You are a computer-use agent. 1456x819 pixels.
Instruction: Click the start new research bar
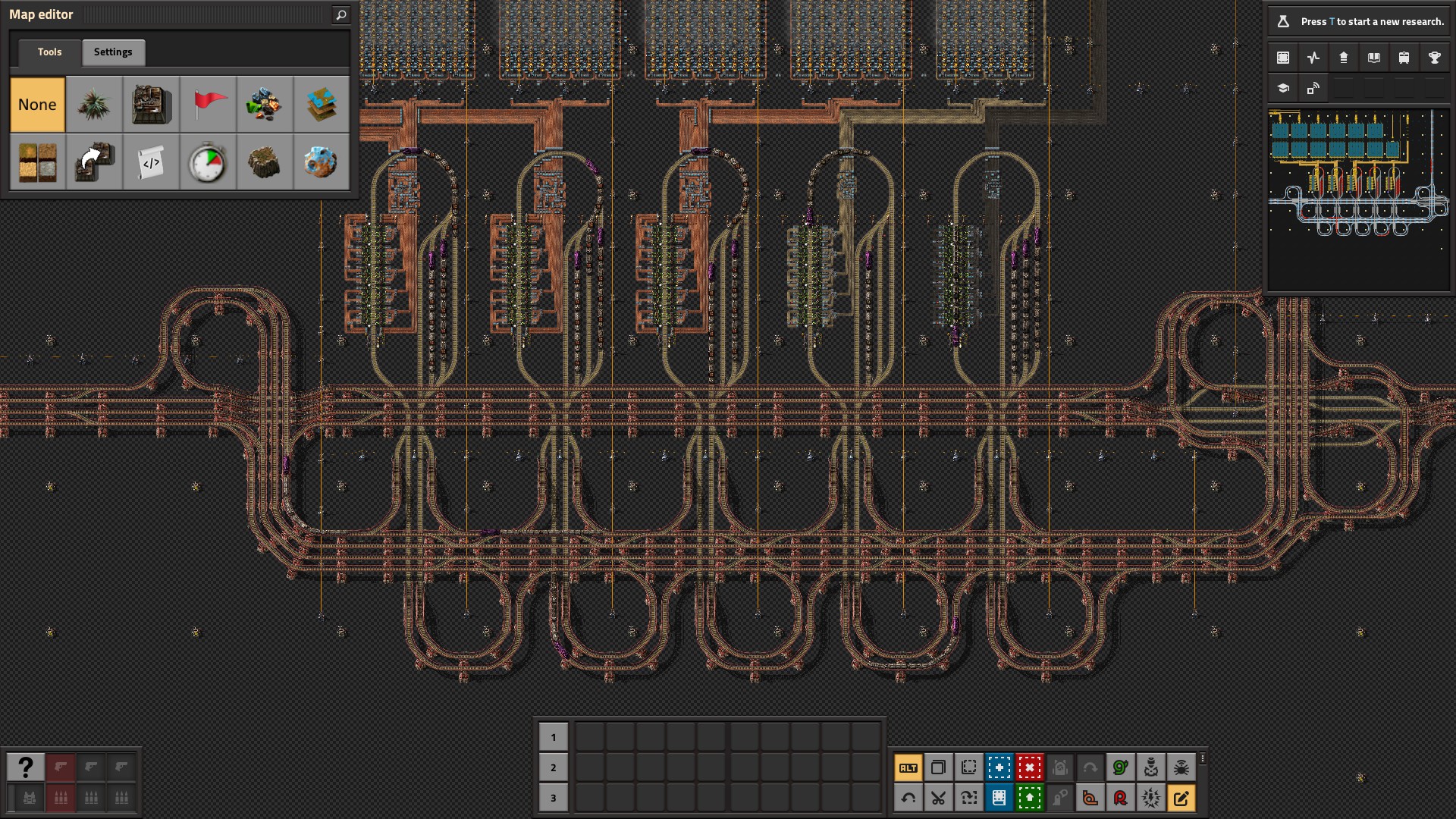pos(1361,21)
